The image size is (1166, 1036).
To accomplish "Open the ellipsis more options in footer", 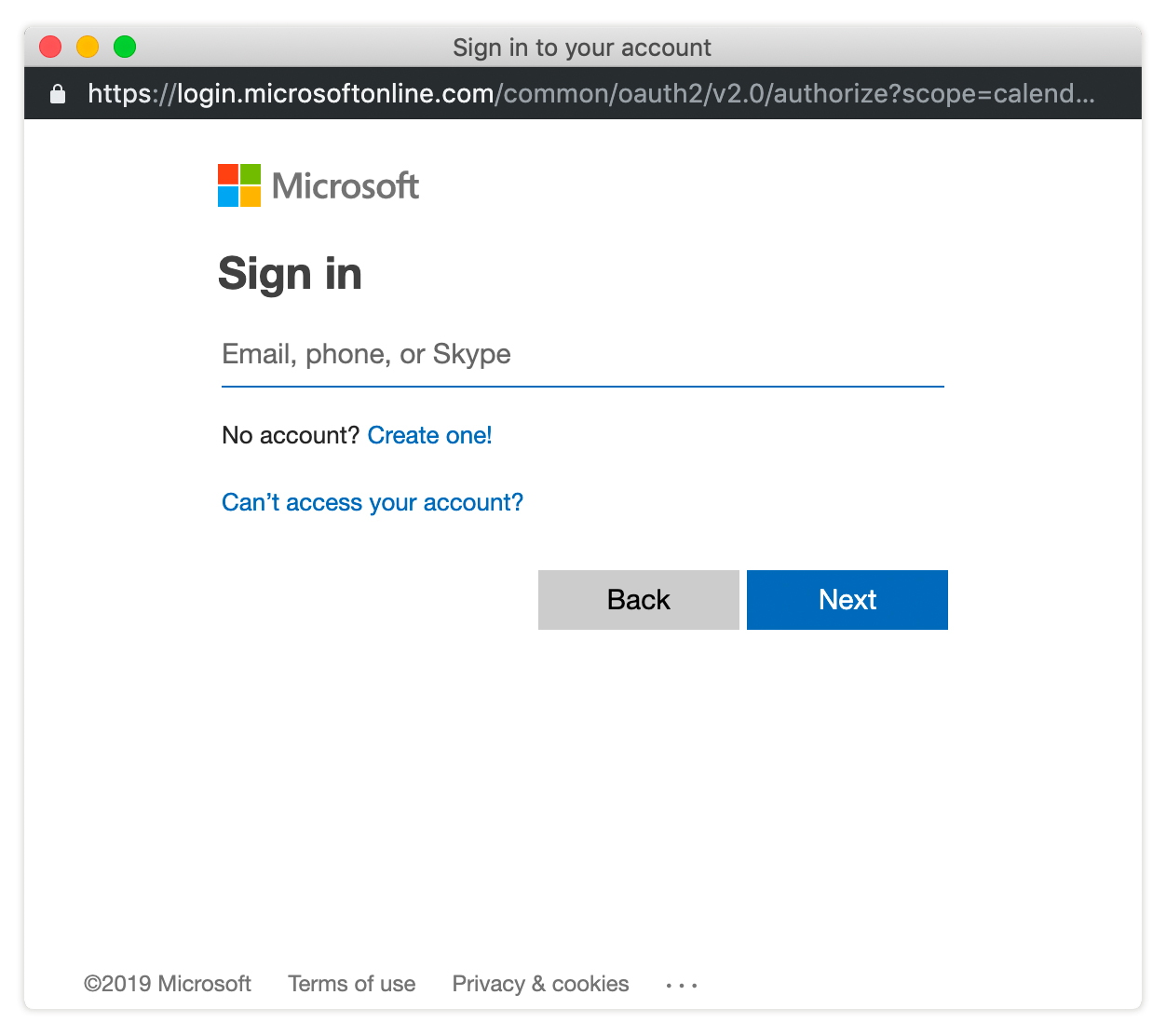I will (x=682, y=985).
